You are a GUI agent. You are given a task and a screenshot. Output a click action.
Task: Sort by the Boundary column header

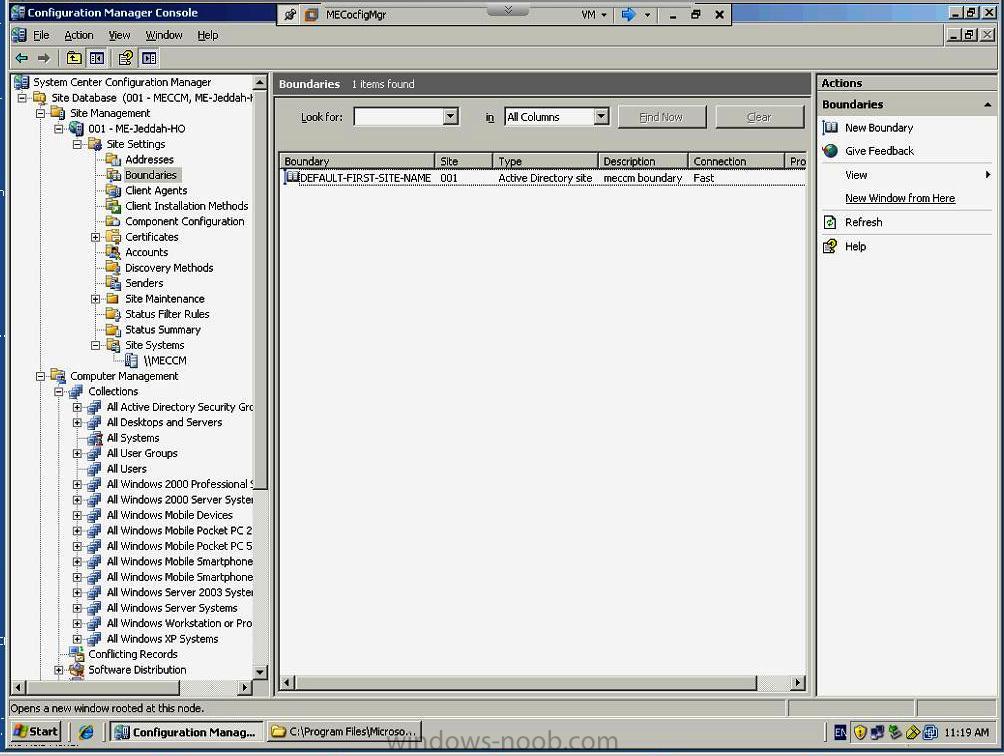coord(357,161)
